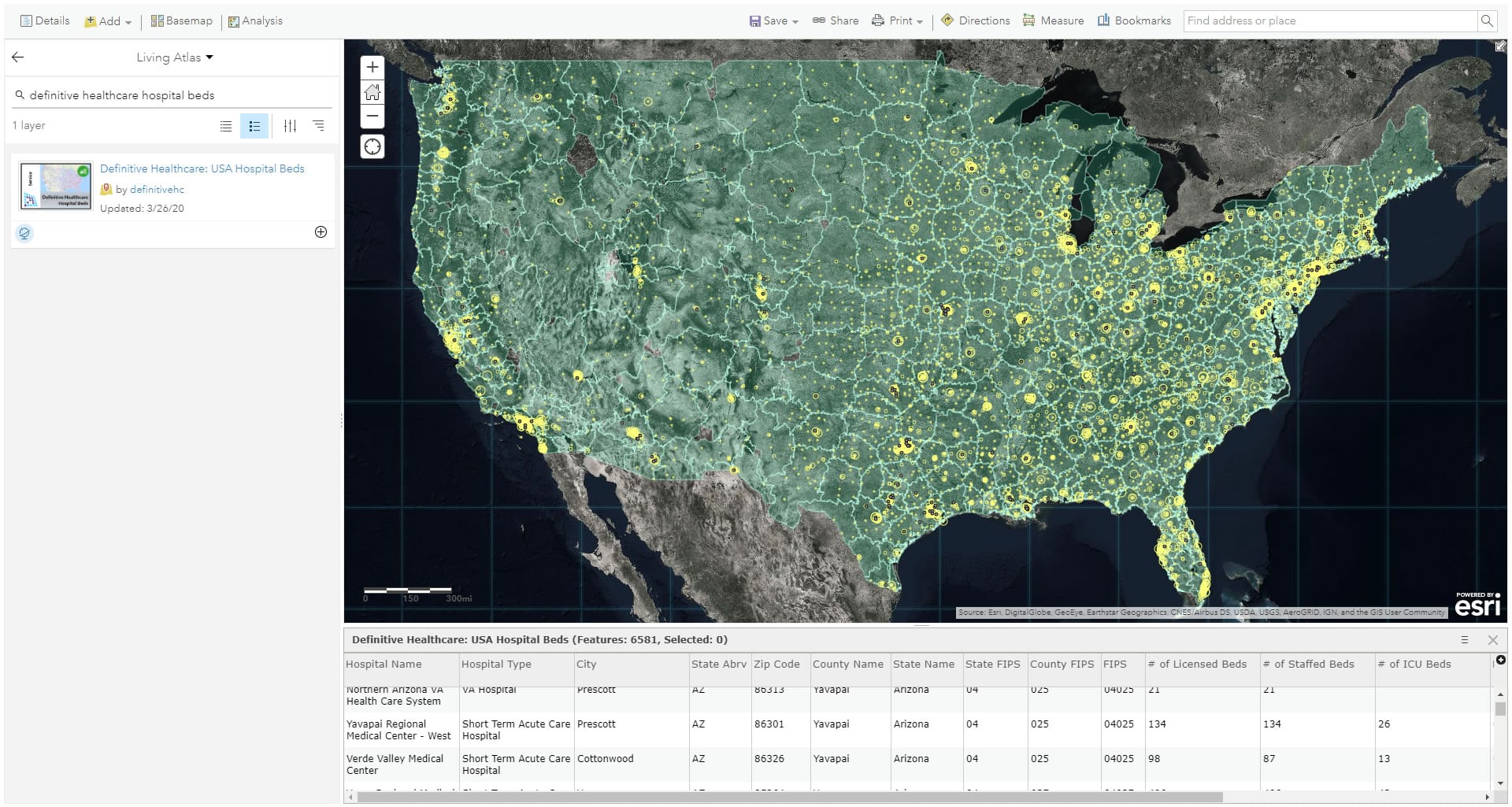The height and width of the screenshot is (807, 1512).
Task: Open Bookmarks
Action: [1134, 21]
